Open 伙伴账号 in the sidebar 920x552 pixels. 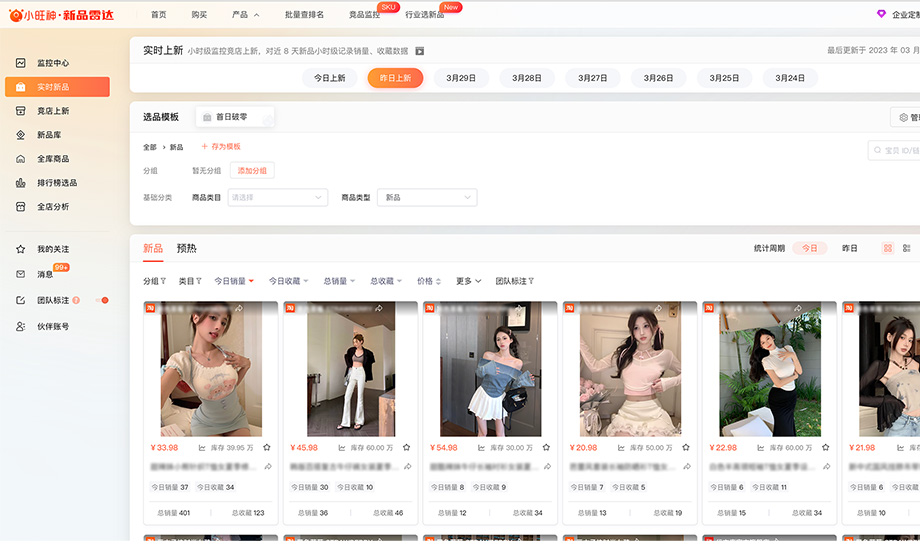click(x=53, y=326)
